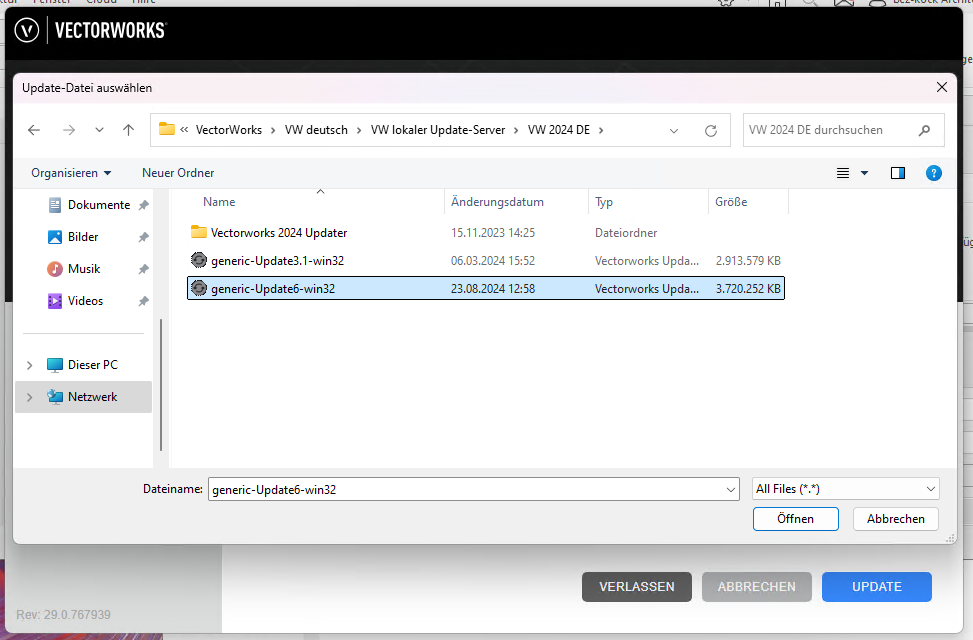The height and width of the screenshot is (640, 973).
Task: Click the back navigation arrow
Action: [x=34, y=130]
